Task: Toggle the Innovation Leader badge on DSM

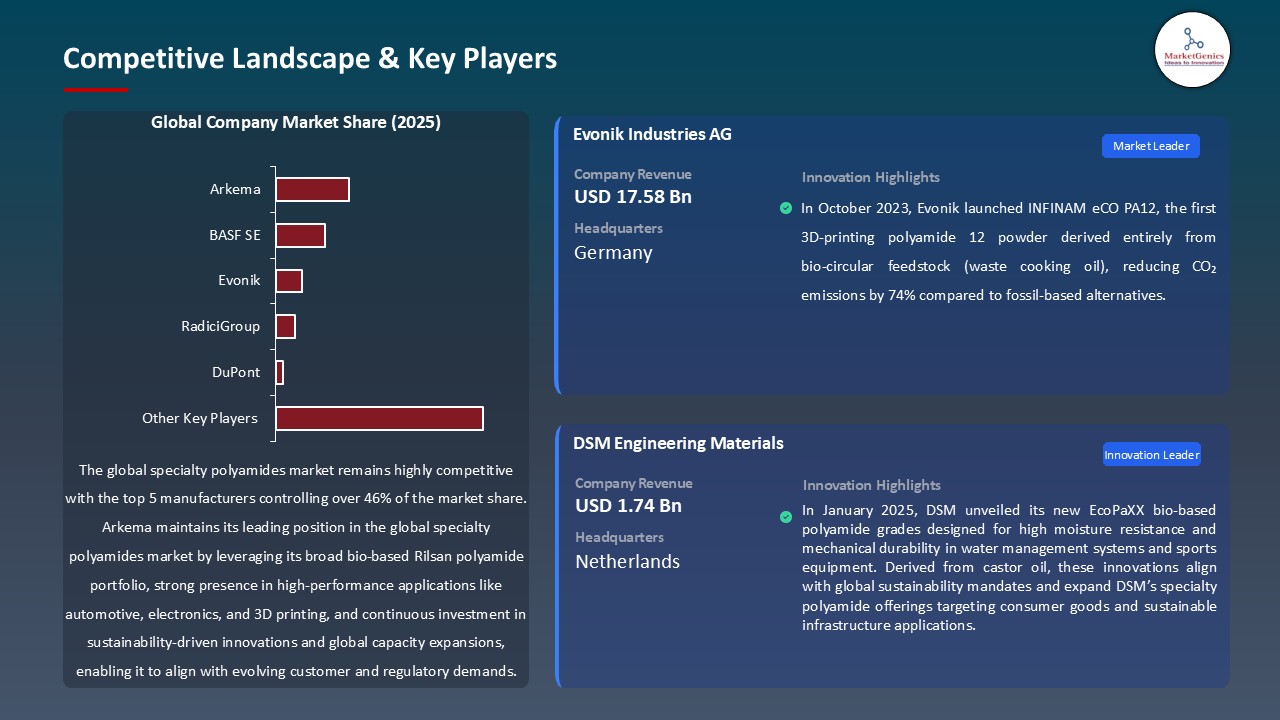Action: (x=1151, y=454)
